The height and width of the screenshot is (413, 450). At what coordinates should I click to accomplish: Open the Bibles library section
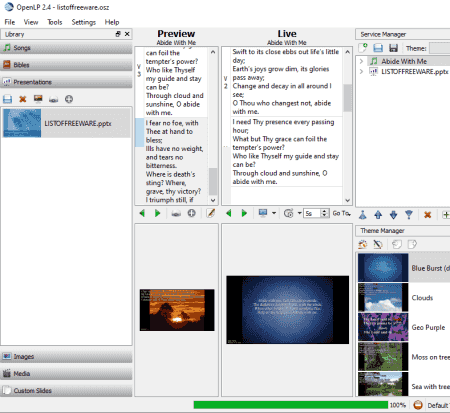pos(66,65)
